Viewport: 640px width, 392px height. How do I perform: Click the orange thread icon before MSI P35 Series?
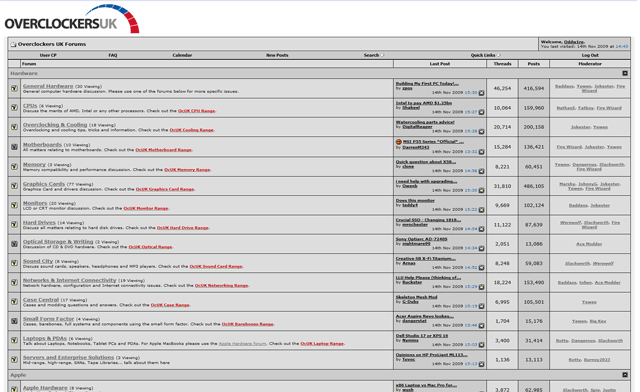399,142
